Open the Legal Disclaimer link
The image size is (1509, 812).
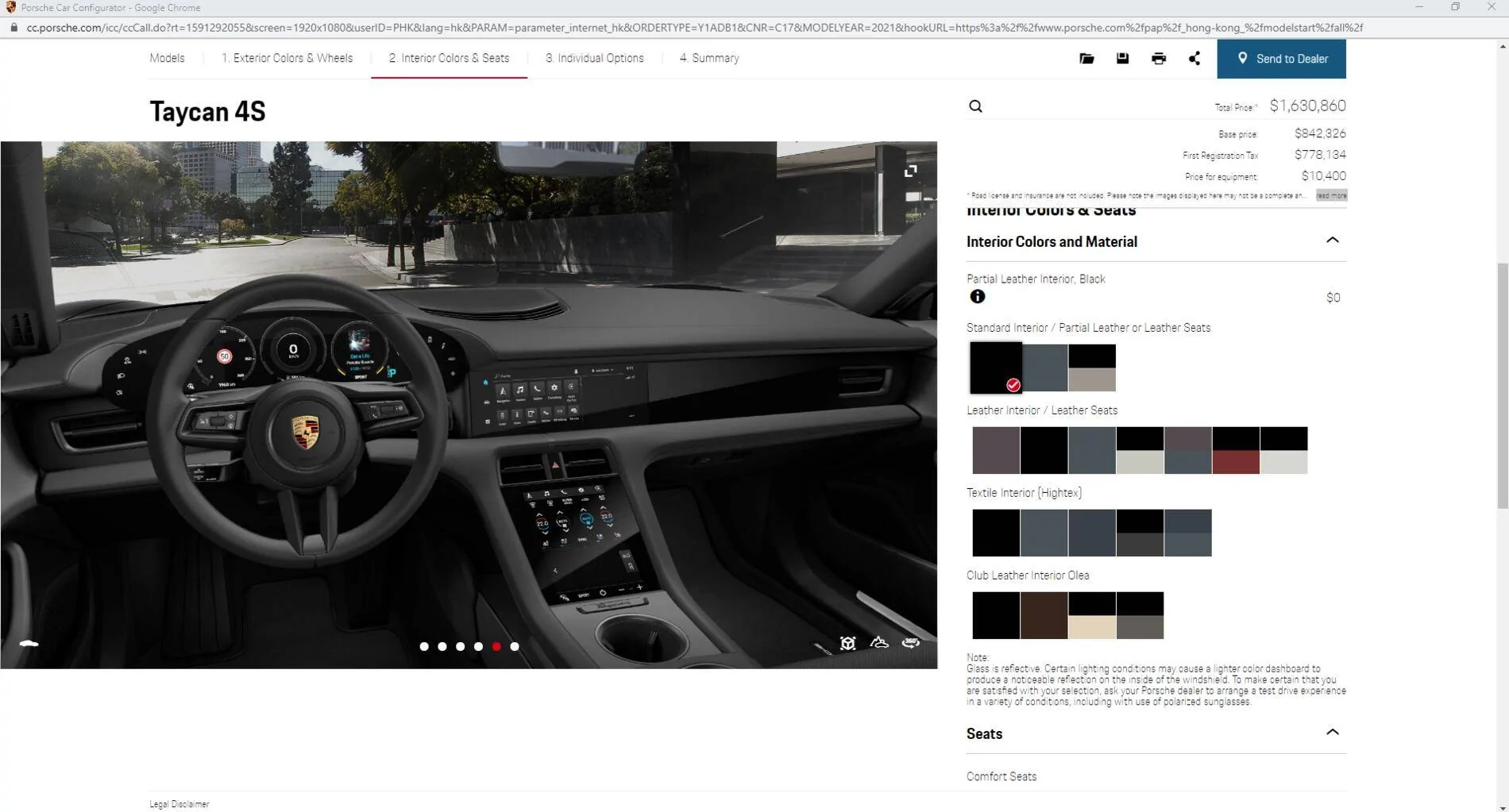pos(179,804)
